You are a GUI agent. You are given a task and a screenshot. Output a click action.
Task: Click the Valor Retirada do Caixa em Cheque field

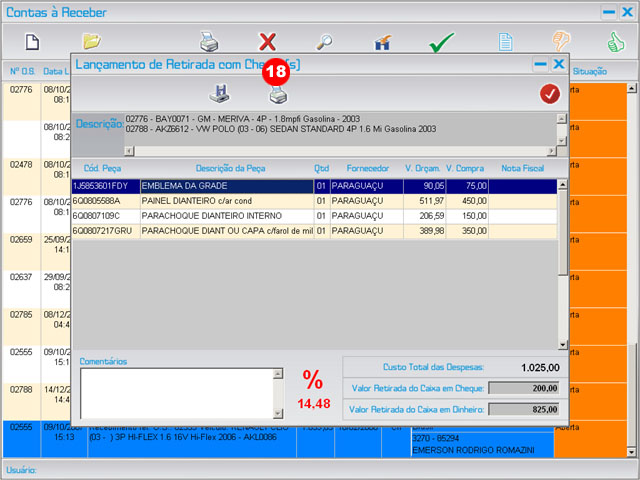tap(524, 388)
